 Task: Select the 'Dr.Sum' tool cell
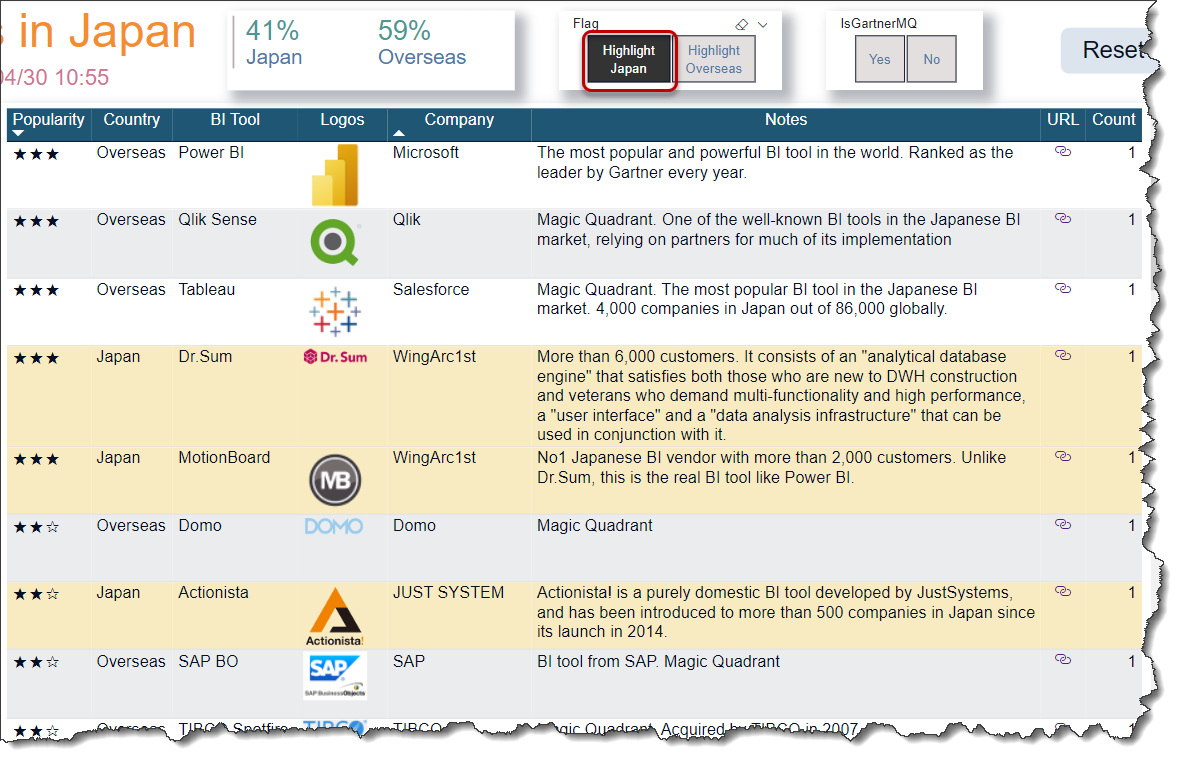tap(205, 356)
